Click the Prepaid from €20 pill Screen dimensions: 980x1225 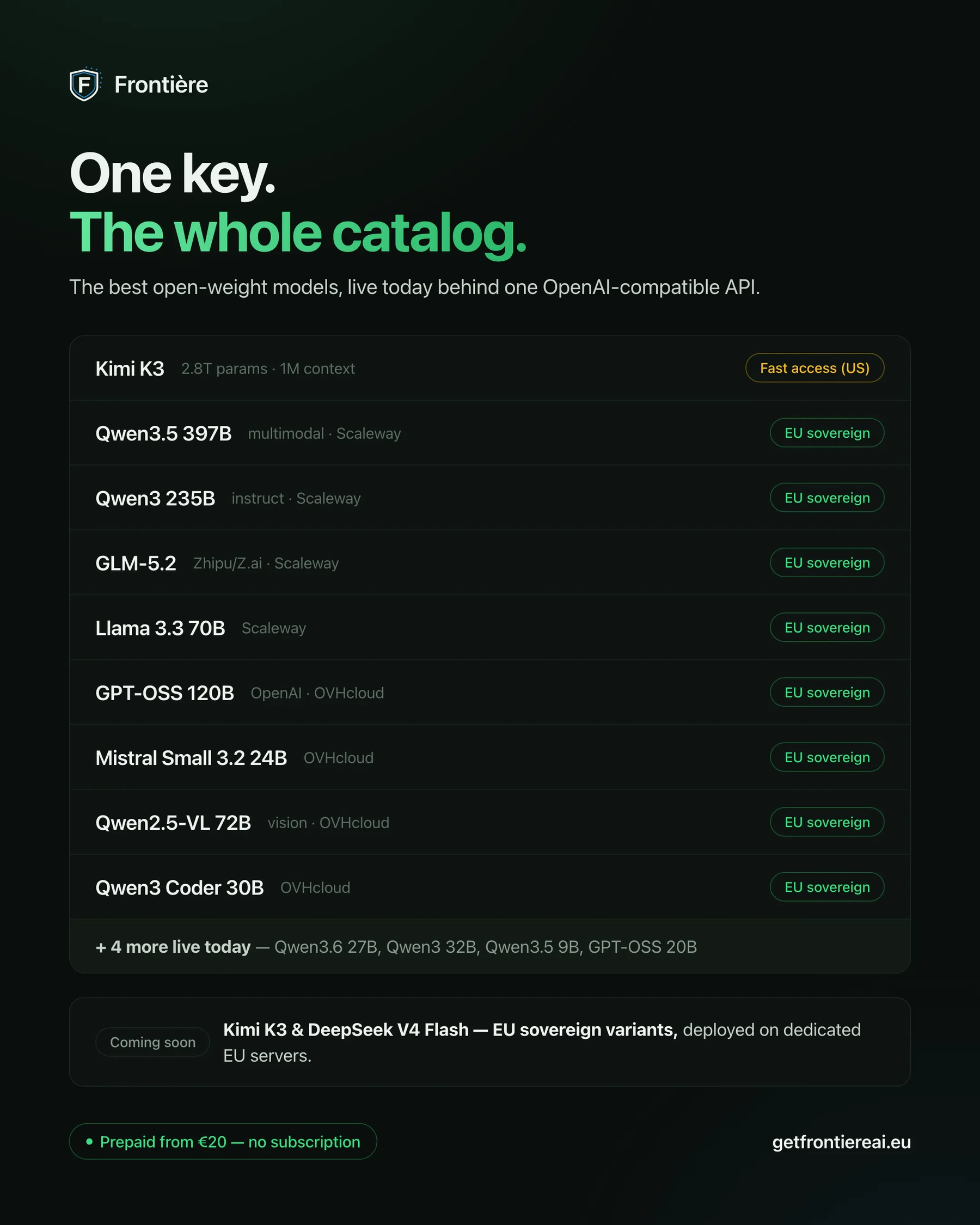223,1142
